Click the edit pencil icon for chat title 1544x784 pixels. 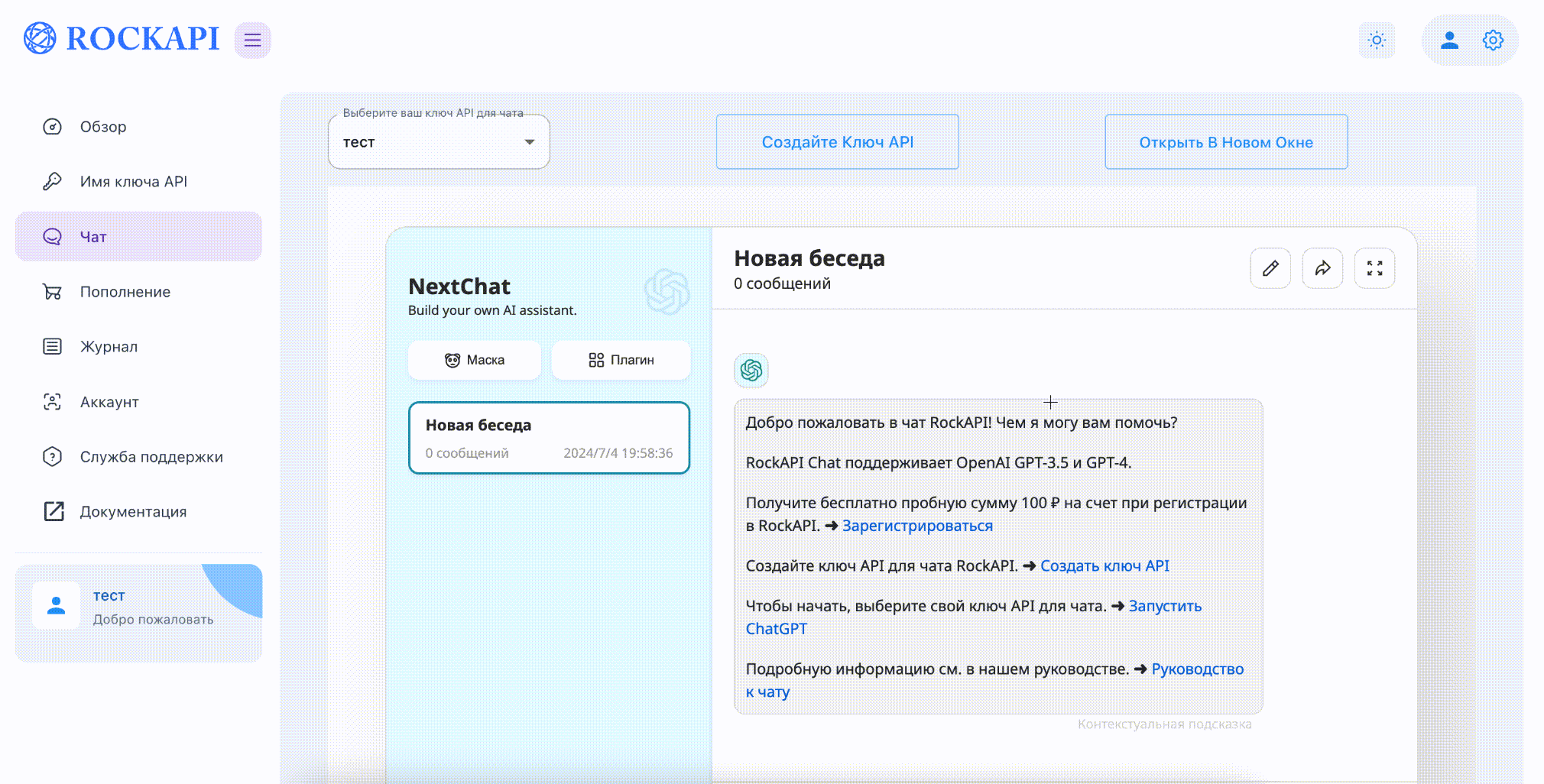coord(1270,268)
